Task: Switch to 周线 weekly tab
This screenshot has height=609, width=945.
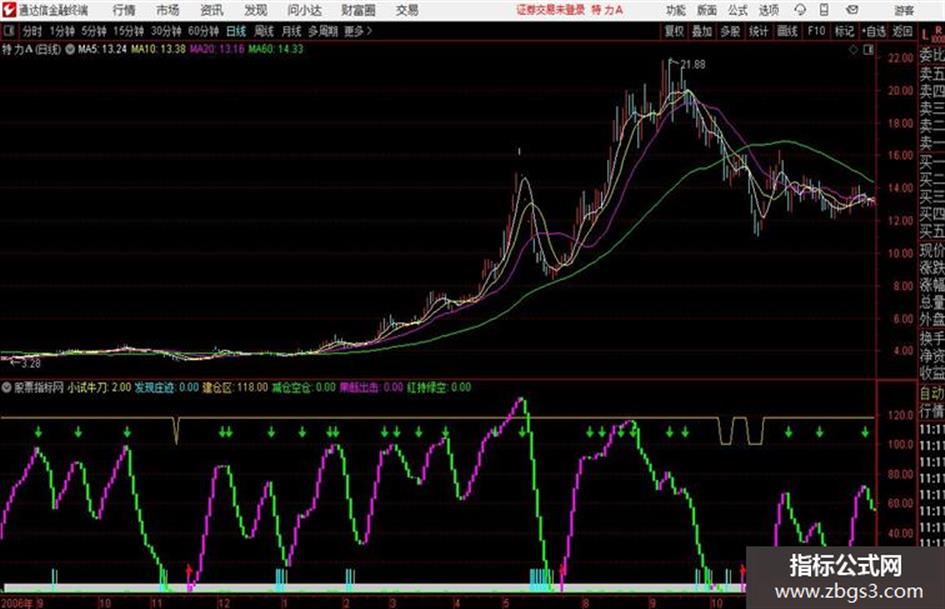Action: point(264,31)
